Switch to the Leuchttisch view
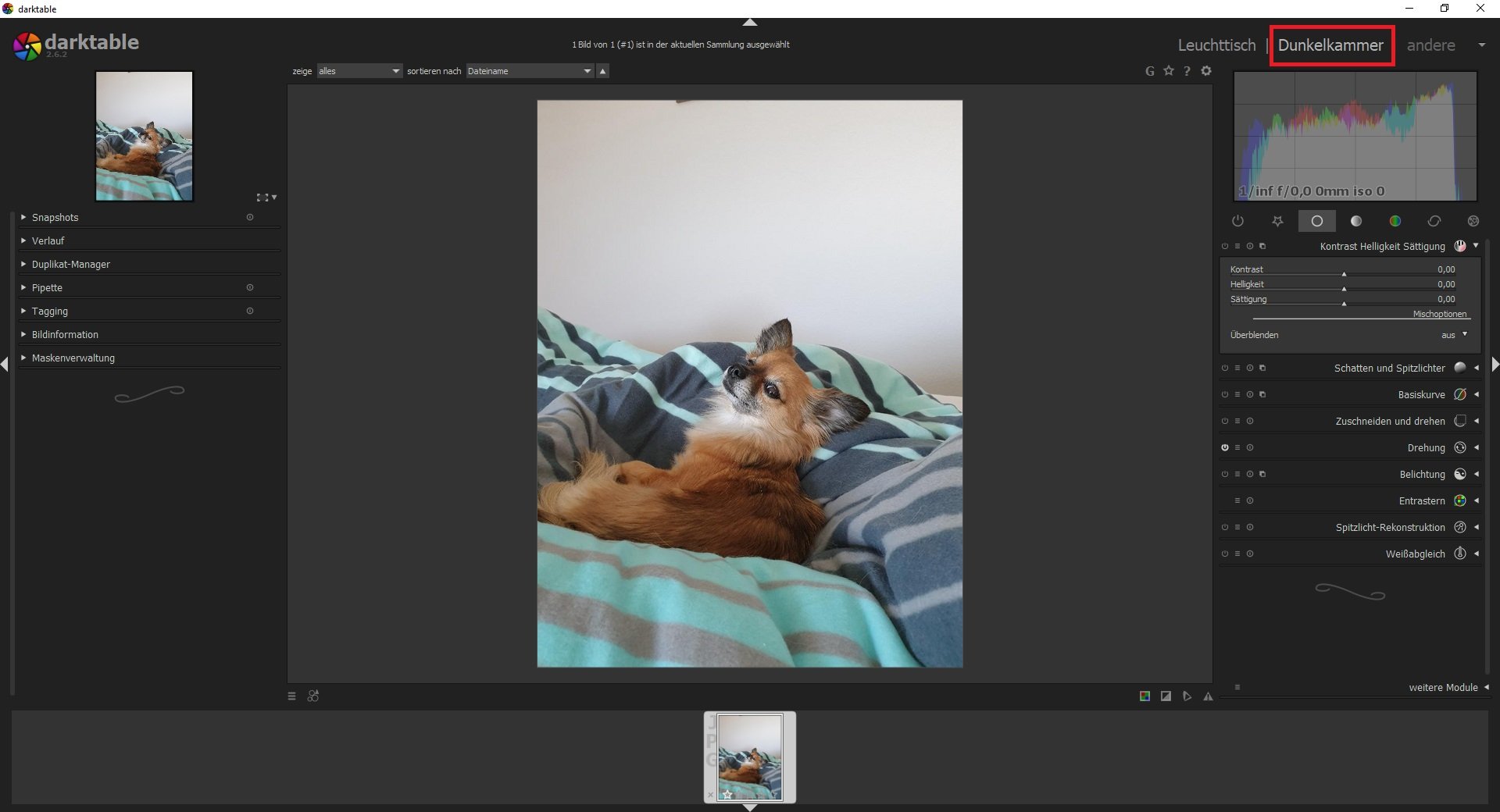Image resolution: width=1500 pixels, height=812 pixels. (1216, 45)
